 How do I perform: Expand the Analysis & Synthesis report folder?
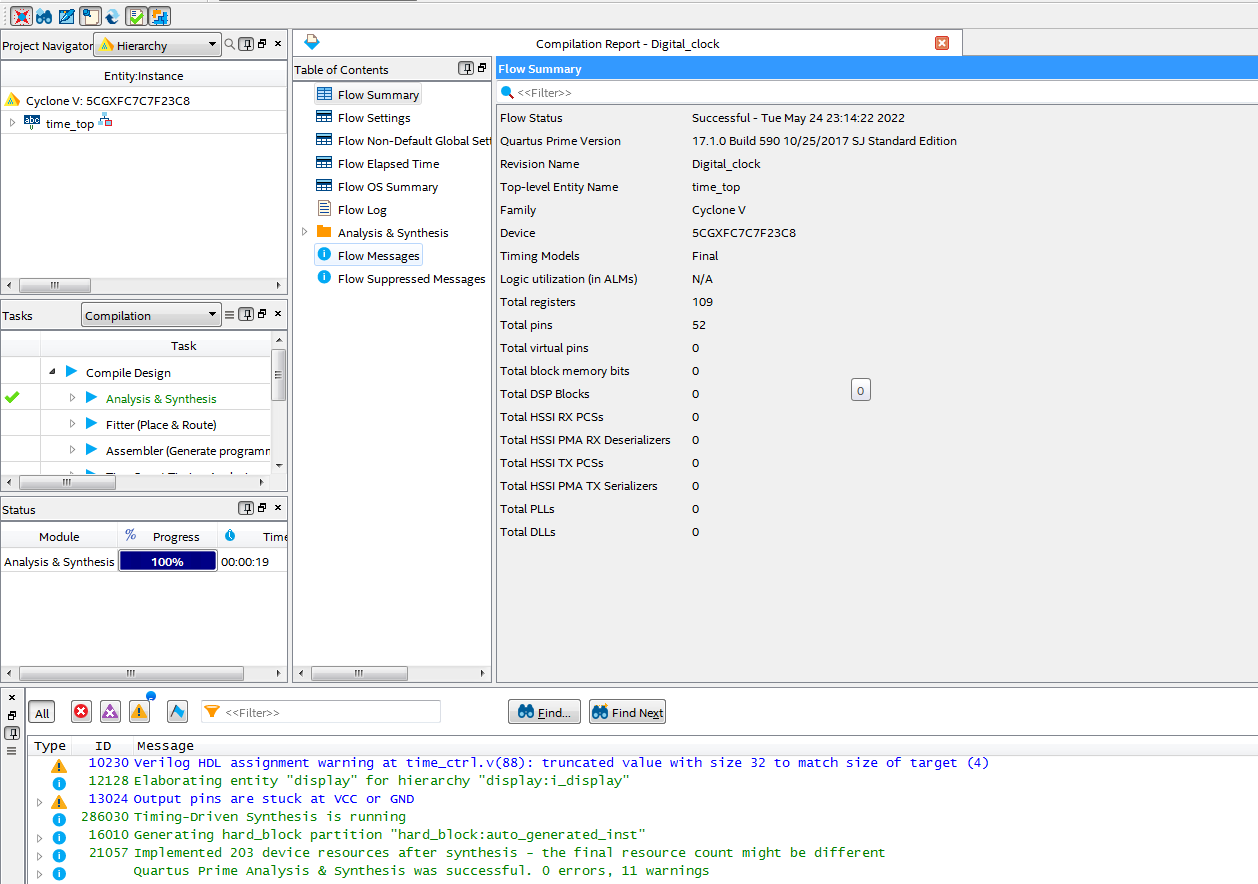click(305, 232)
